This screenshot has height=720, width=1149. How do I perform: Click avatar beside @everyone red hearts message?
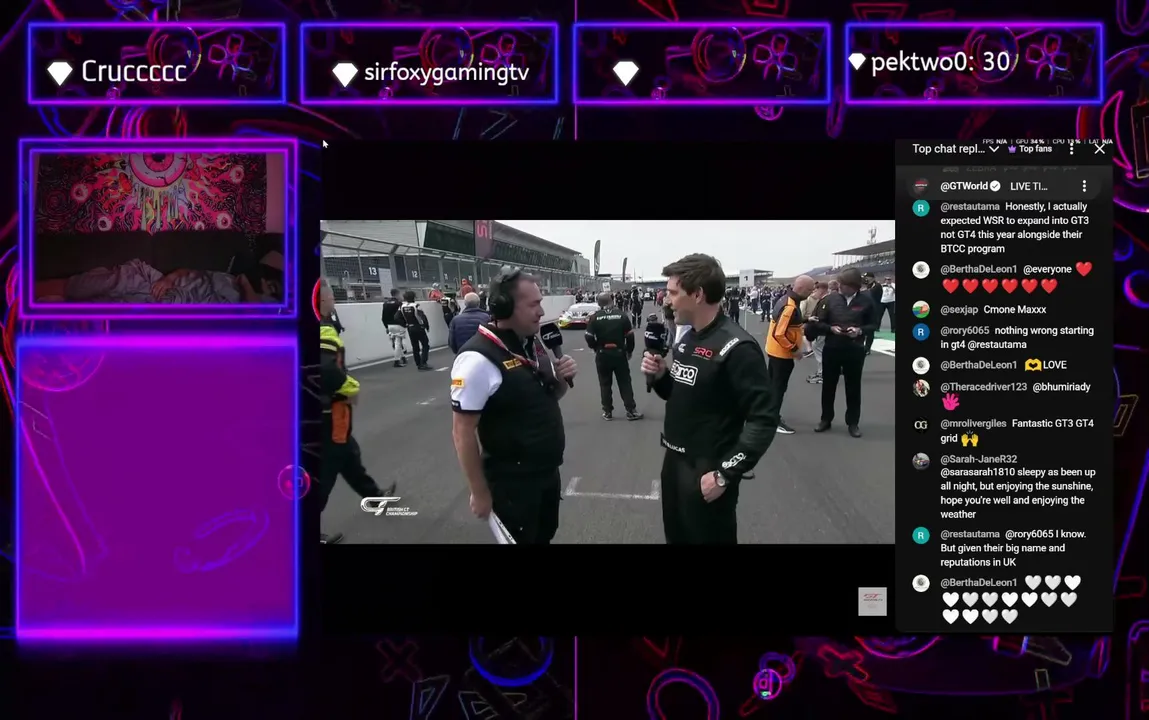[x=921, y=270]
